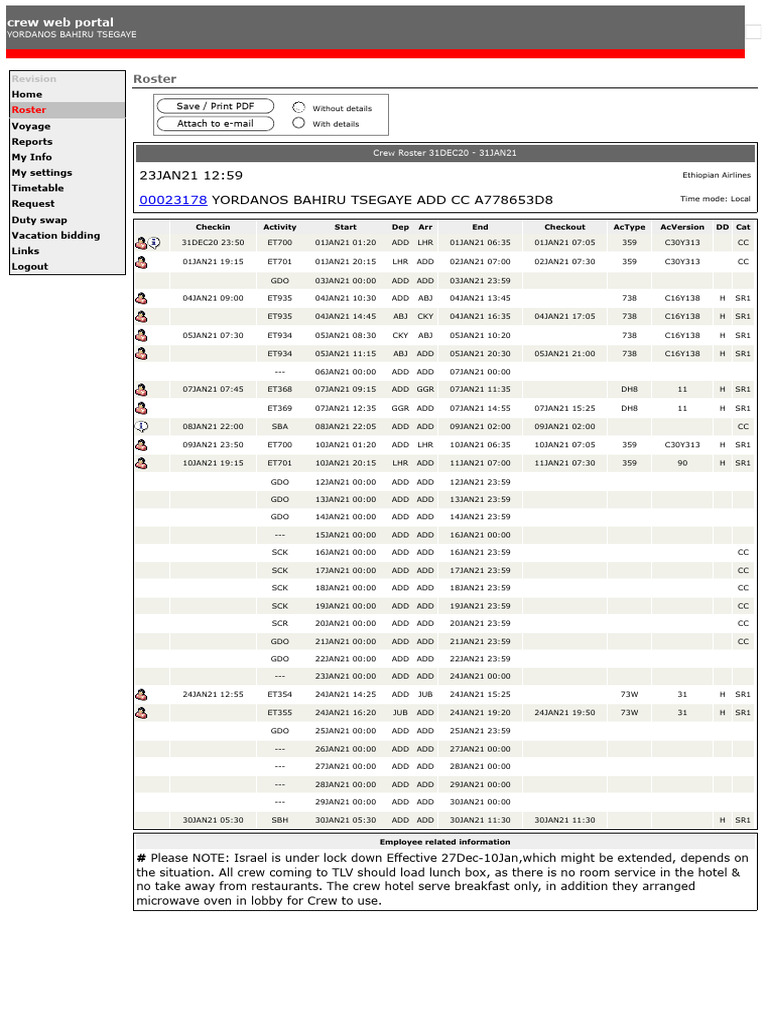Click the Employee related information heading
Image resolution: width=768 pixels, height=1024 pixels.
pyautogui.click(x=445, y=842)
